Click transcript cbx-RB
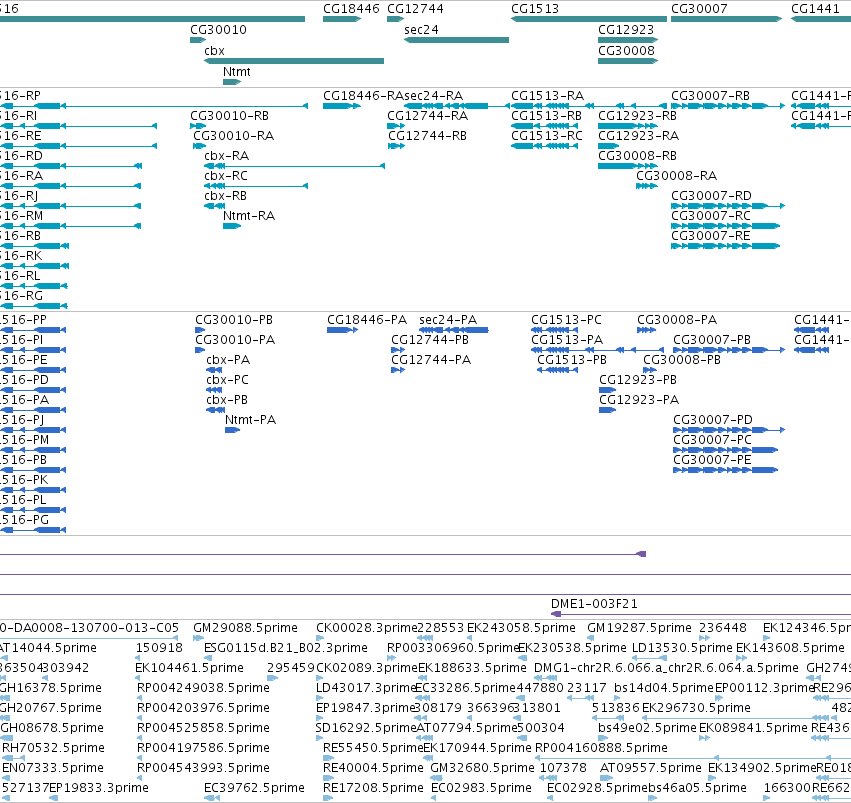851x803 pixels. coord(225,196)
